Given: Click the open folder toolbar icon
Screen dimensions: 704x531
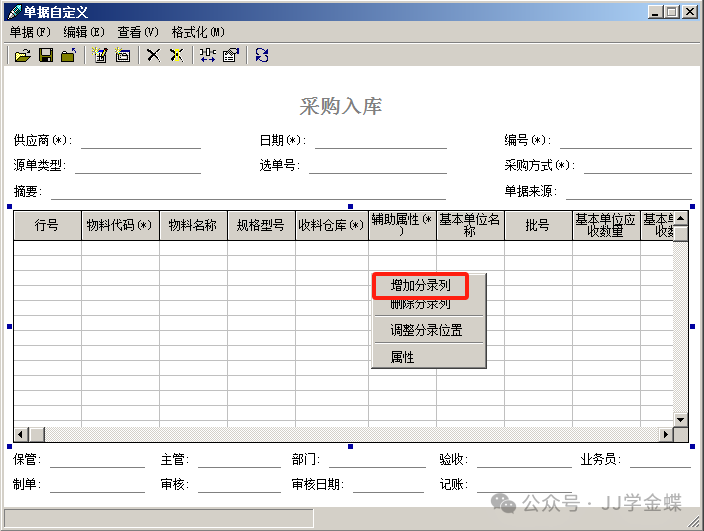Looking at the screenshot, I should (22, 55).
